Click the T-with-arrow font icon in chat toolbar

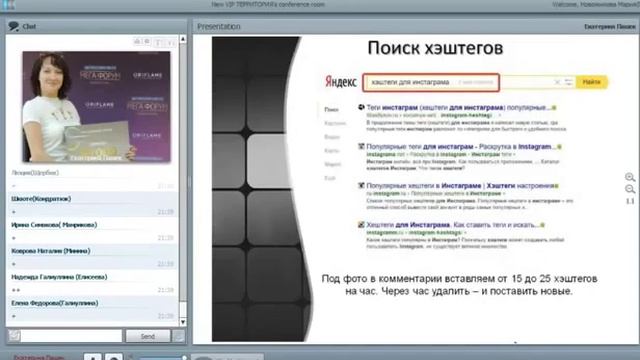(x=171, y=42)
